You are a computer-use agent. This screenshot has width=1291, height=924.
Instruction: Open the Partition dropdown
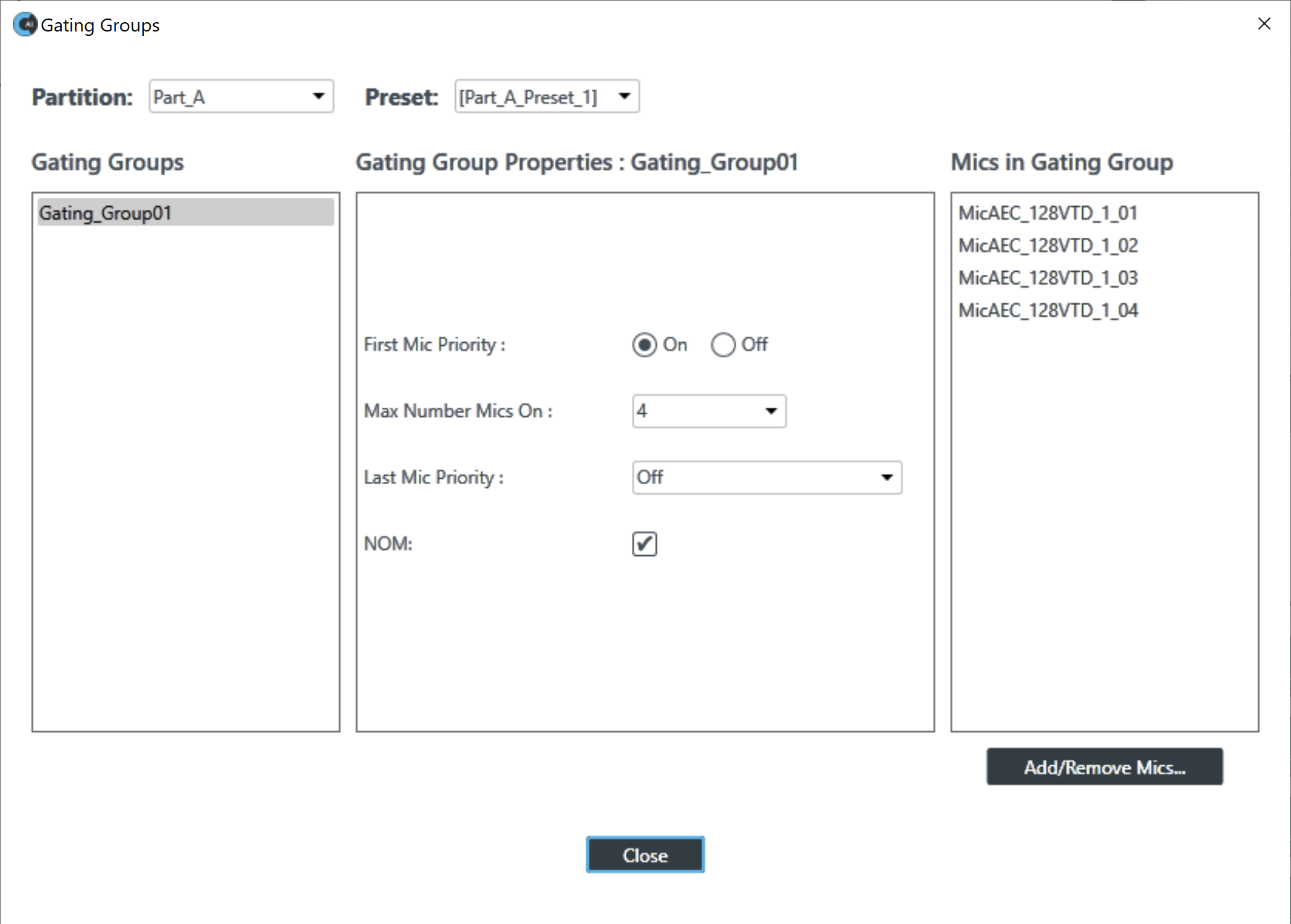pyautogui.click(x=319, y=96)
